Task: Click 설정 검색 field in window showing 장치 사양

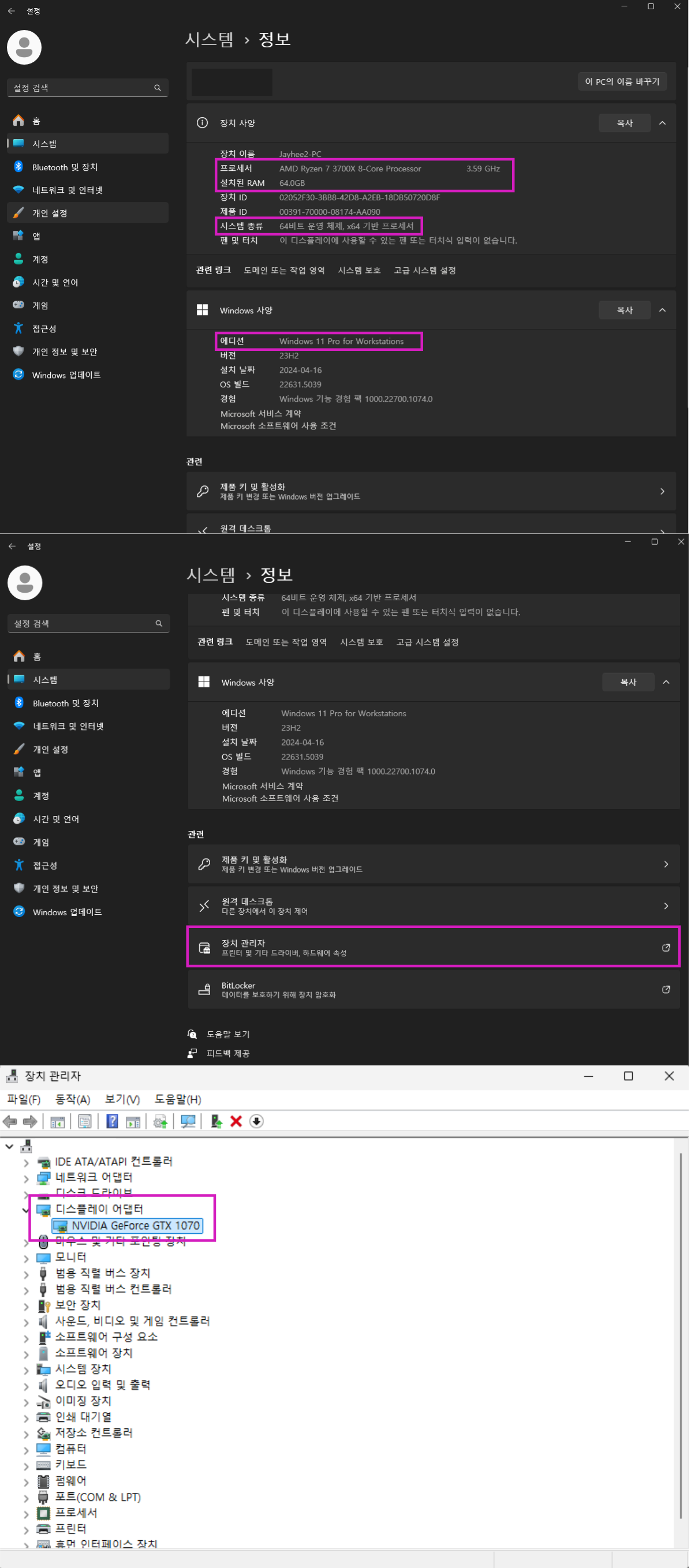Action: coord(87,88)
